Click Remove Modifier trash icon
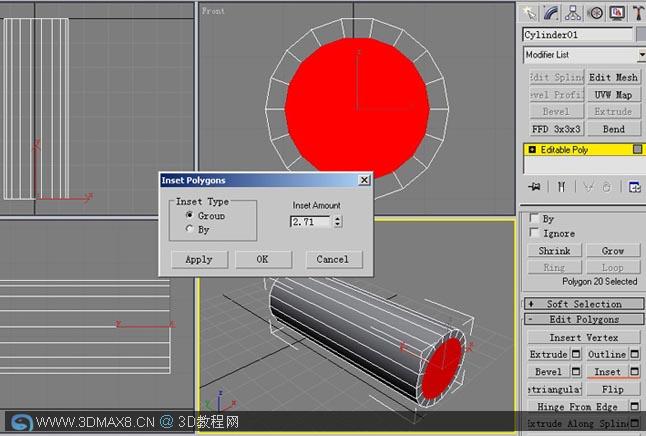This screenshot has width=646, height=436. (x=606, y=187)
